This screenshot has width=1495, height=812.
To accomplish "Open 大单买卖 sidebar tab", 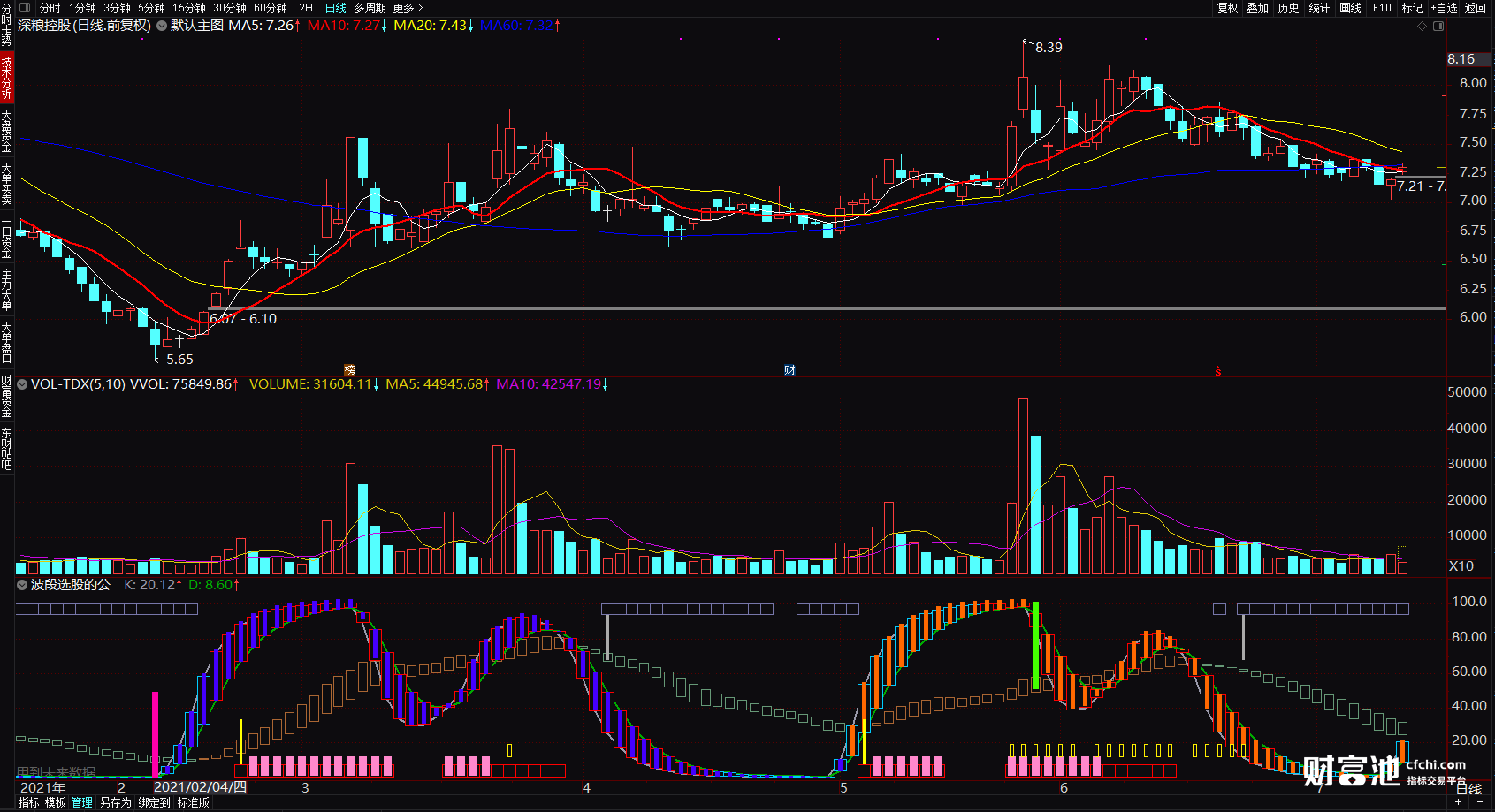I will [x=6, y=184].
